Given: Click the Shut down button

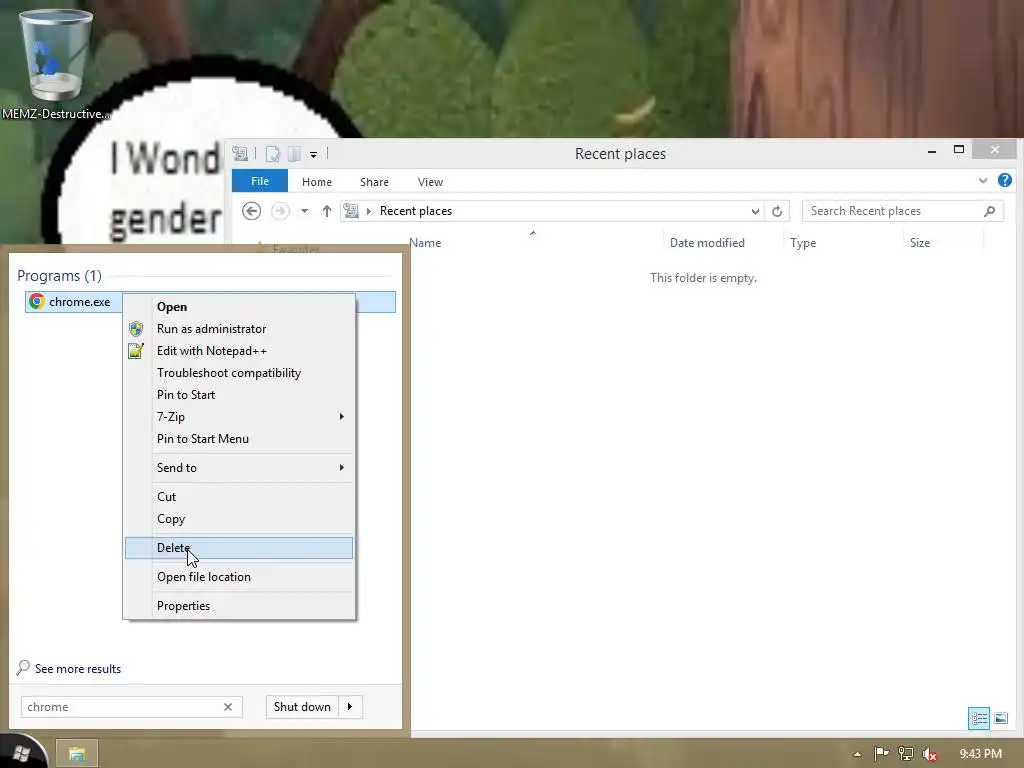Looking at the screenshot, I should click(x=302, y=707).
